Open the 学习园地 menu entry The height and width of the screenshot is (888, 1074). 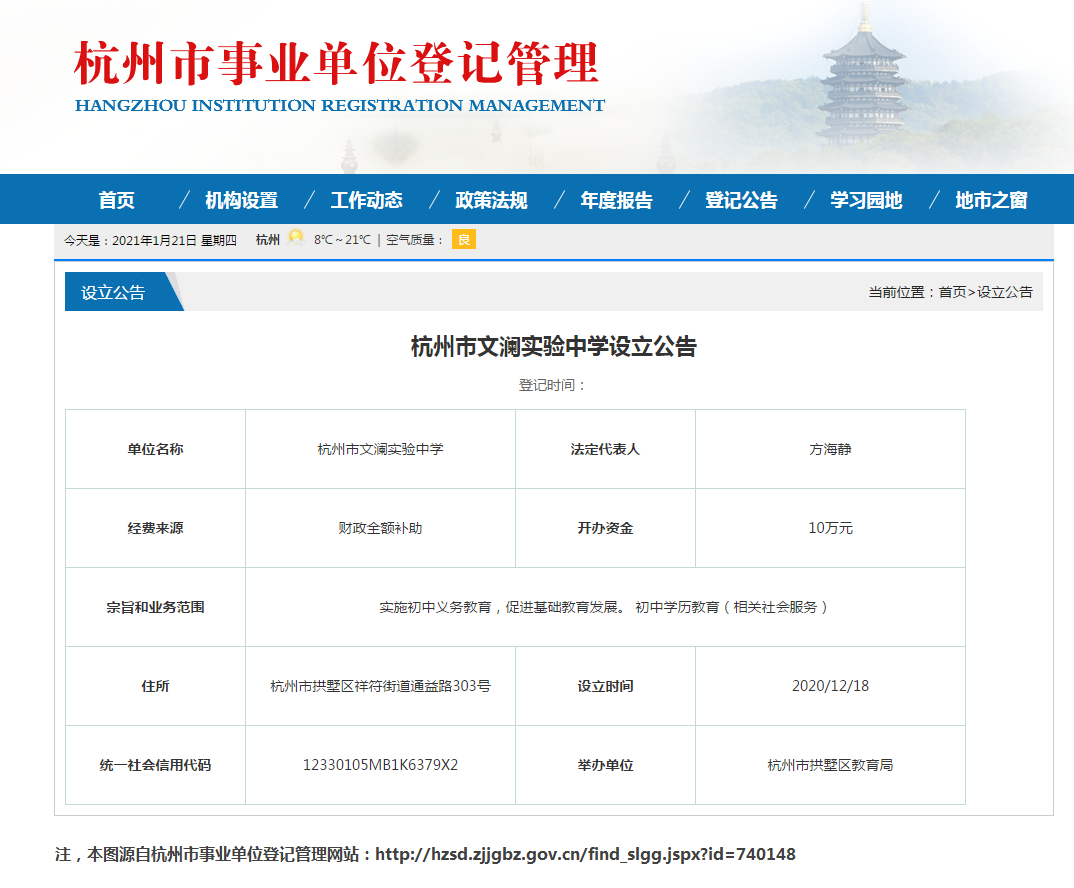coord(866,200)
